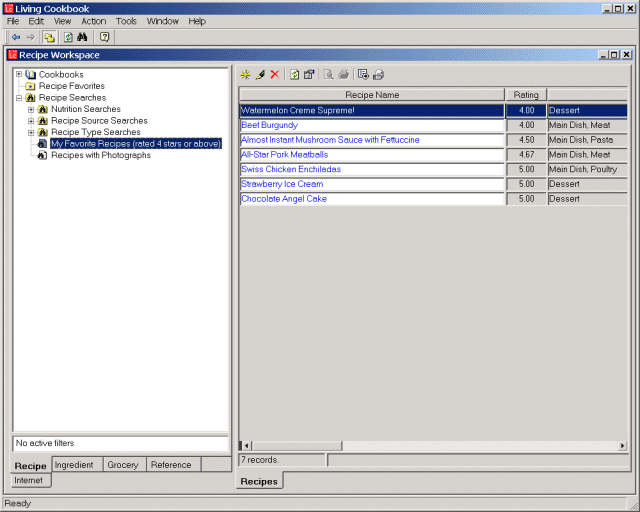640x512 pixels.
Task: Expand the Cookbooks tree node
Action: click(x=19, y=74)
